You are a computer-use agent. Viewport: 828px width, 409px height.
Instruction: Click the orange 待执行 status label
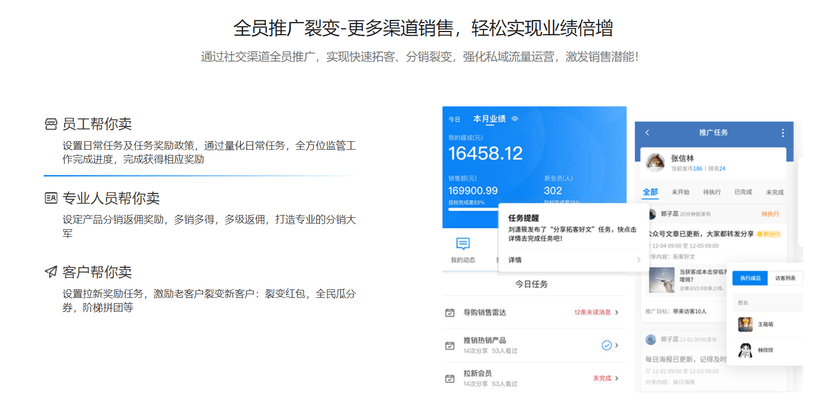click(x=770, y=214)
